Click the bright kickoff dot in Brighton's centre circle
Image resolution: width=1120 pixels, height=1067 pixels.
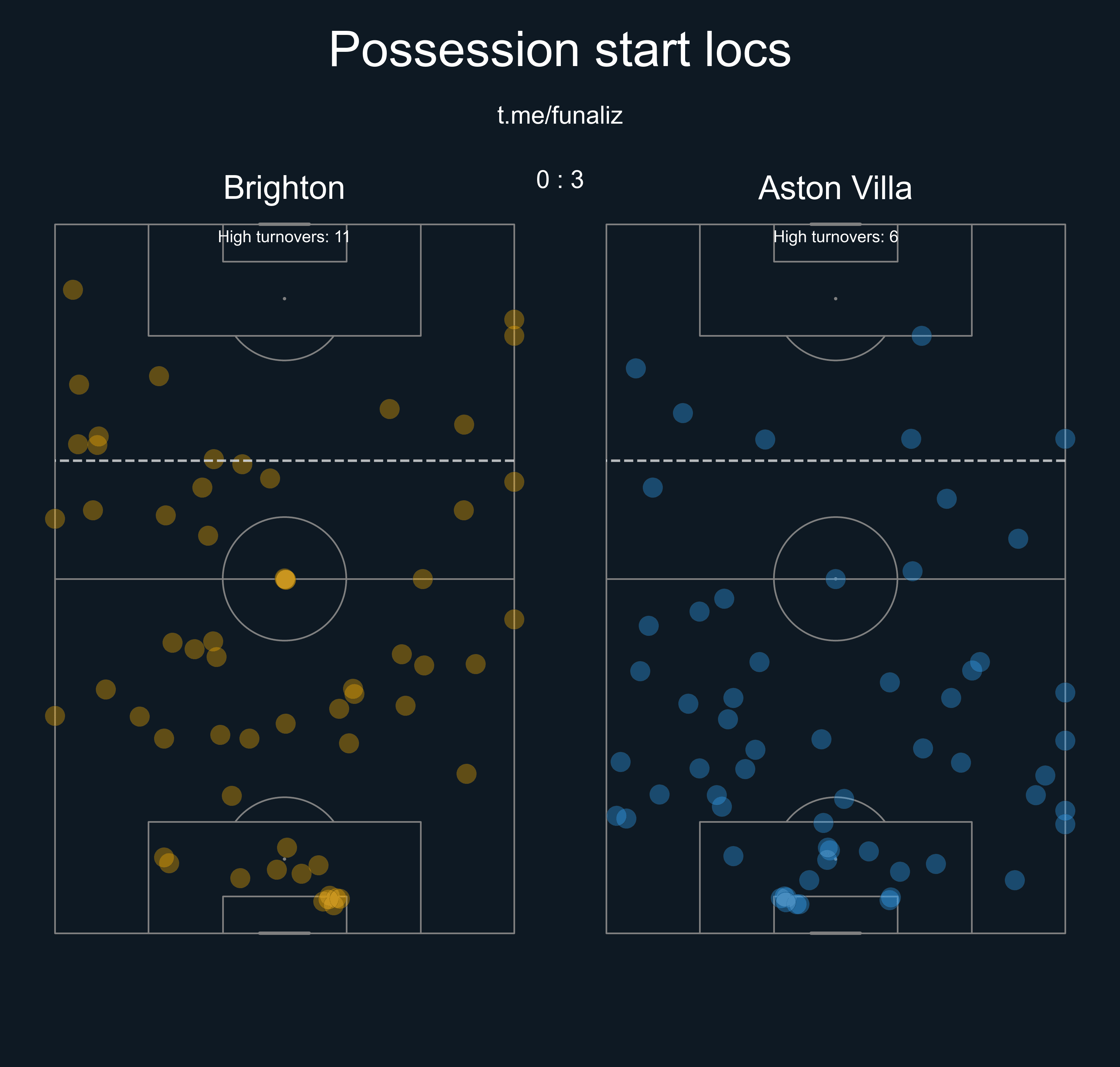tap(286, 579)
